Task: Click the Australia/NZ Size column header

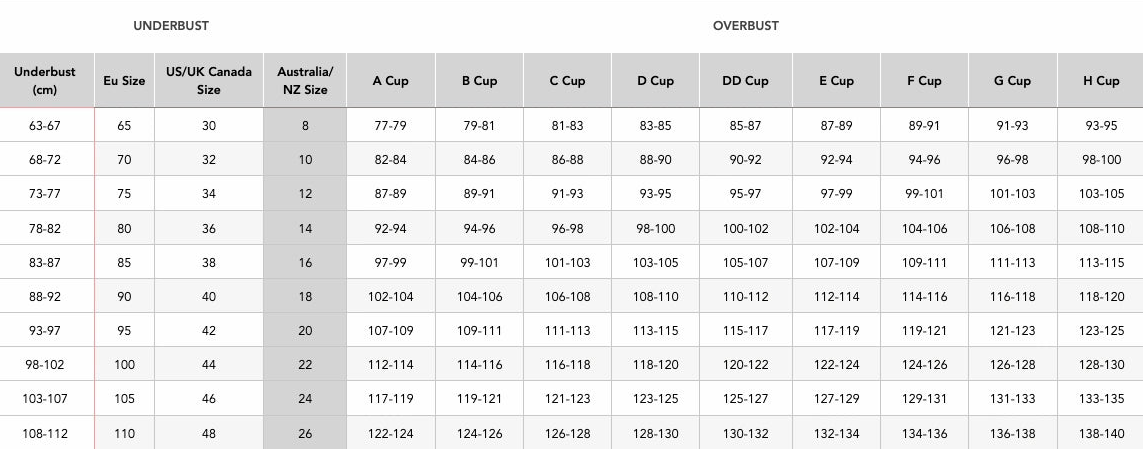Action: pos(305,81)
